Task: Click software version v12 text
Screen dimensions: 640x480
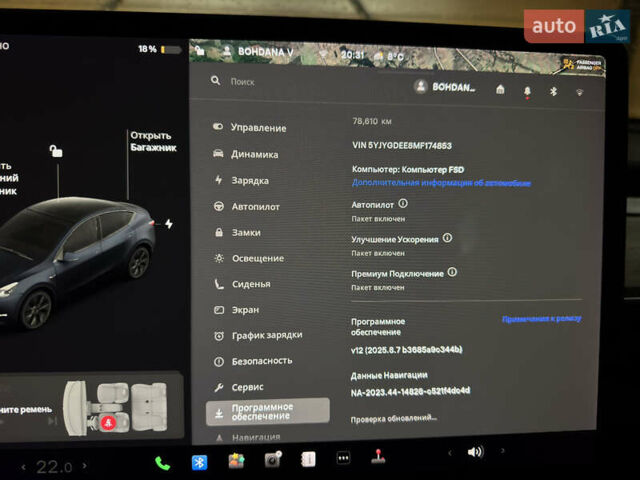Action: pyautogui.click(x=407, y=350)
